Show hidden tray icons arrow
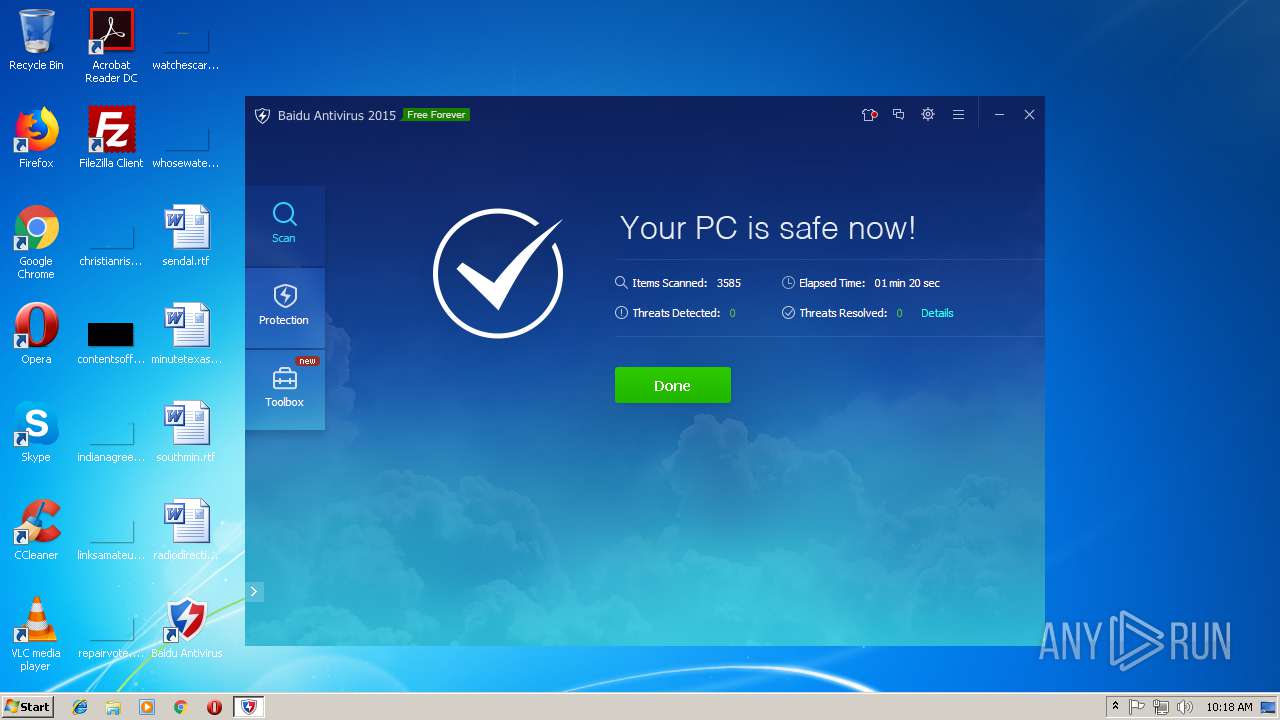Screen dimensions: 1280x720 click(x=1115, y=707)
